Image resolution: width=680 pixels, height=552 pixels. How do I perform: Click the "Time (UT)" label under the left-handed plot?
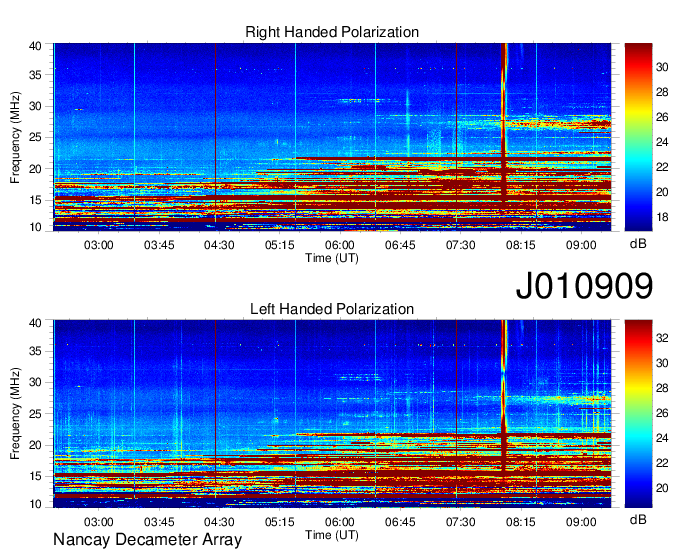click(x=332, y=535)
